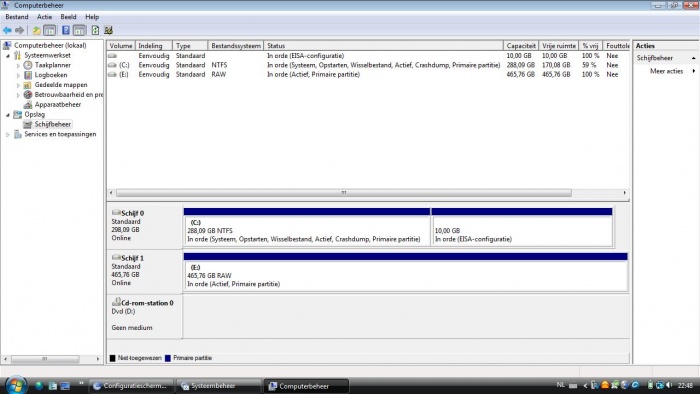Click the taskbar clock showing 22:48
Screen dimensions: 700x394
[685, 386]
